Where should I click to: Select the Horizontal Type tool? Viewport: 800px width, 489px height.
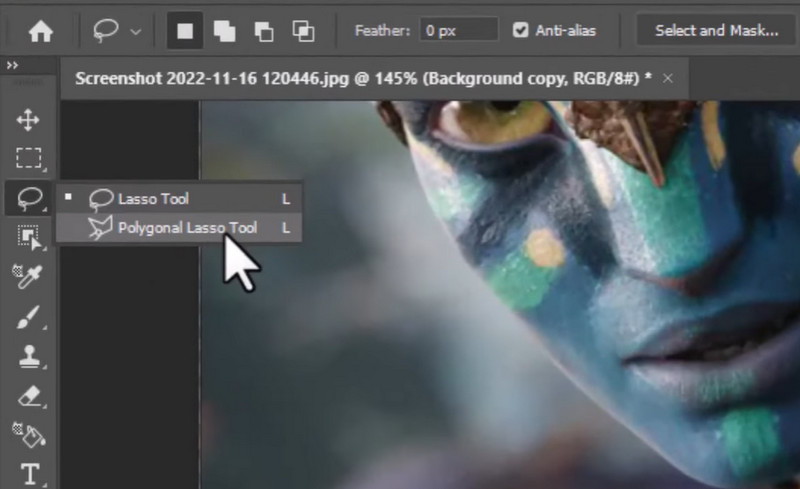tap(28, 474)
